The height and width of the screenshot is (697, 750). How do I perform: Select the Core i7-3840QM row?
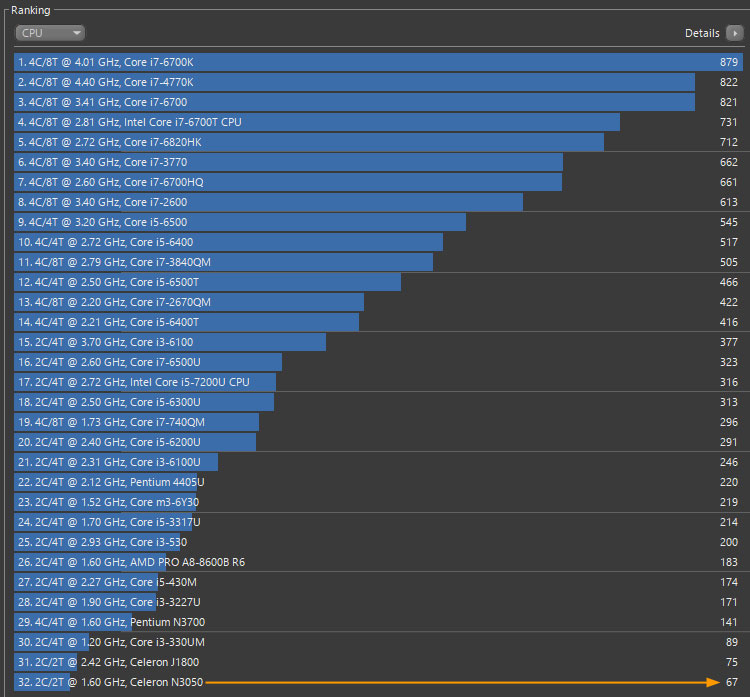click(378, 262)
